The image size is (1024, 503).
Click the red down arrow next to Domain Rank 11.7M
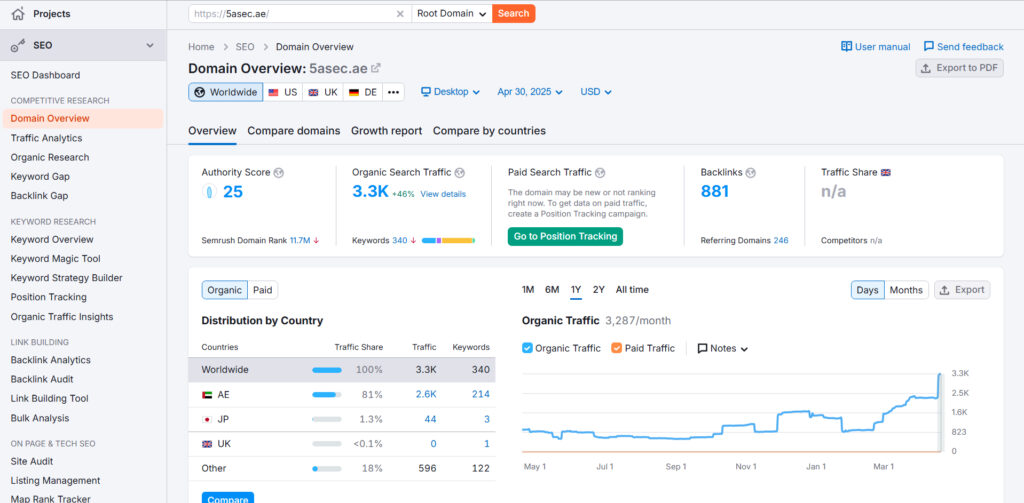(x=316, y=240)
